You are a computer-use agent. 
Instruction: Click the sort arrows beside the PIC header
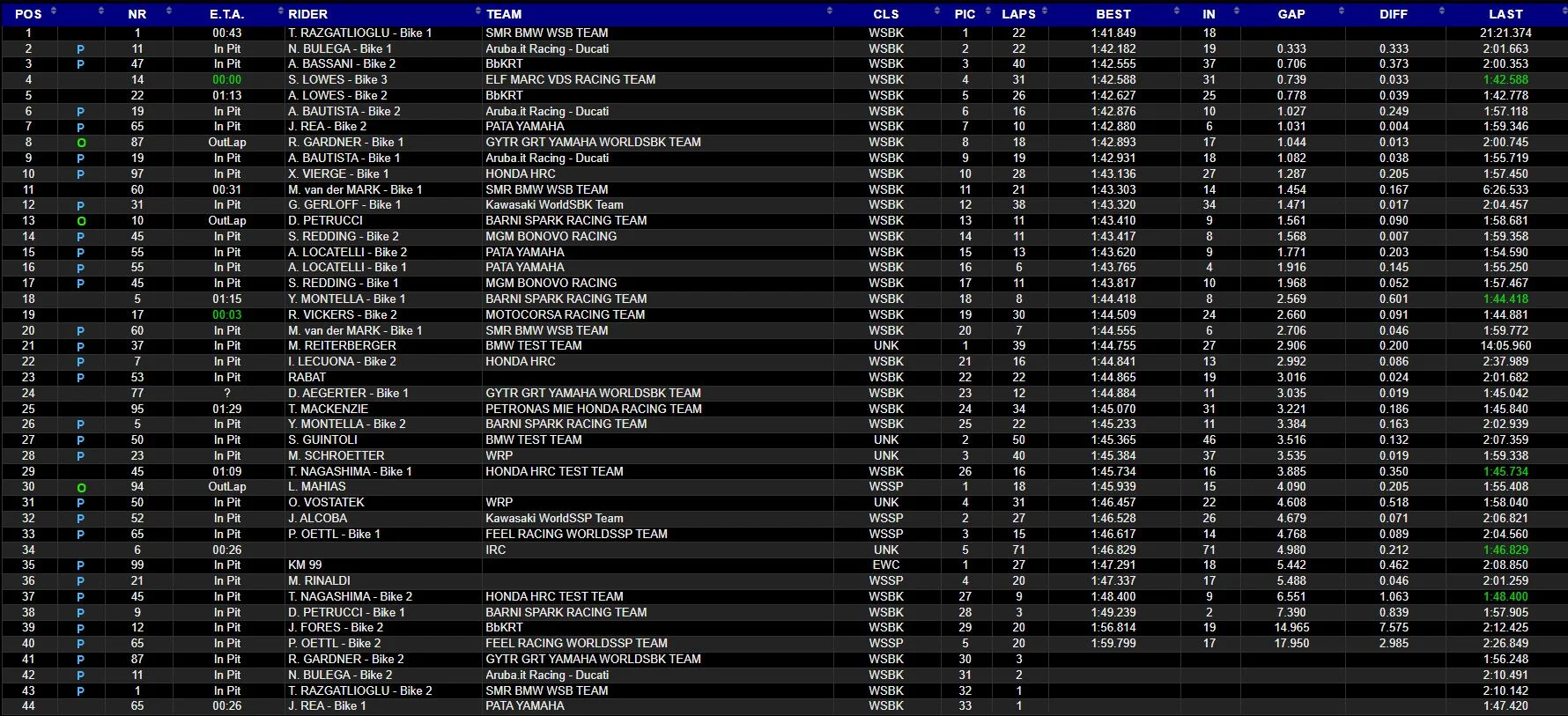coord(987,11)
